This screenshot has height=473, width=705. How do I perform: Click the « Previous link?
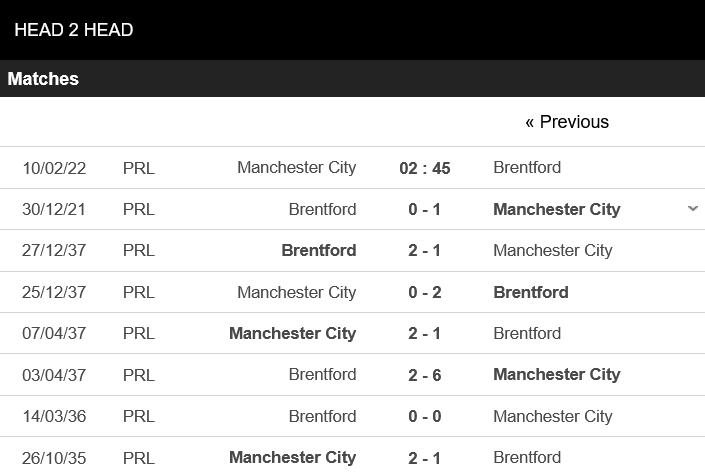coord(566,122)
